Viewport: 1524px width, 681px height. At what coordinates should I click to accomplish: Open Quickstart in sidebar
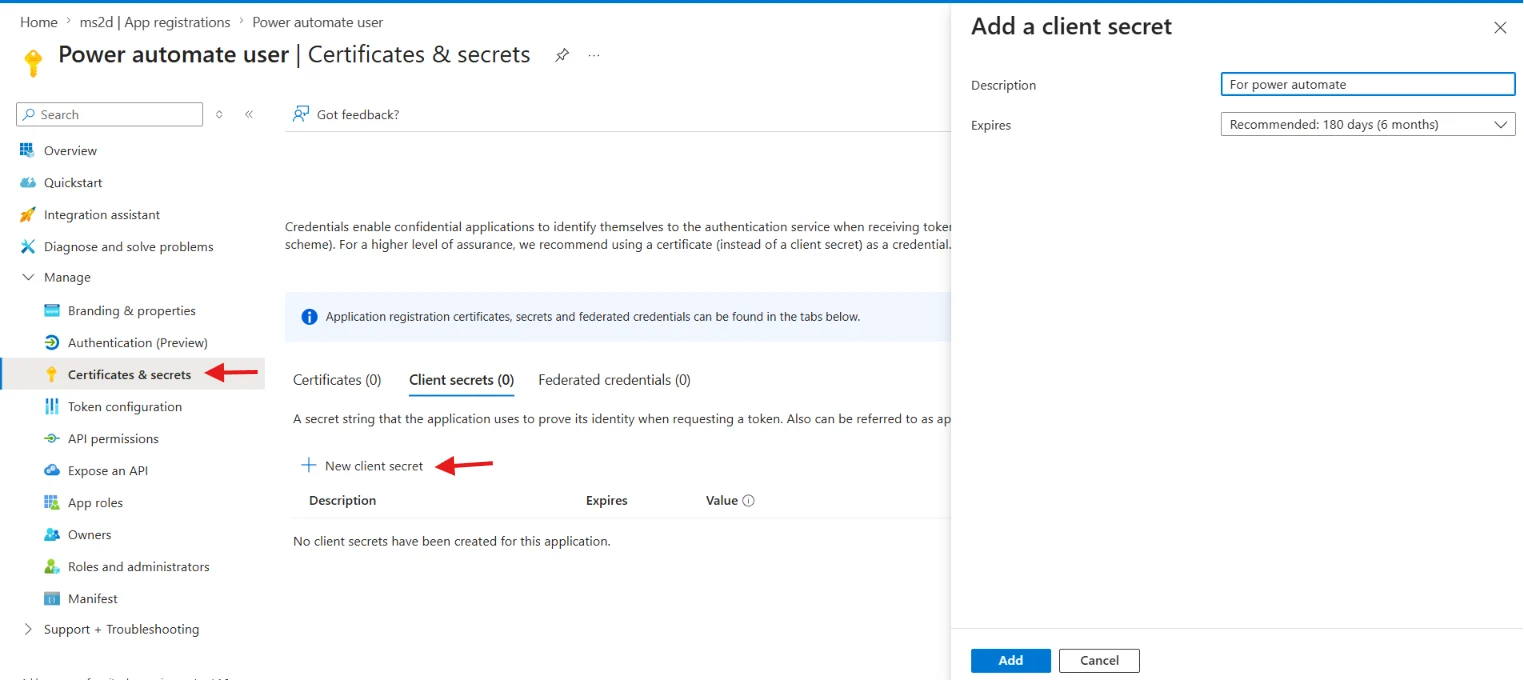[73, 183]
